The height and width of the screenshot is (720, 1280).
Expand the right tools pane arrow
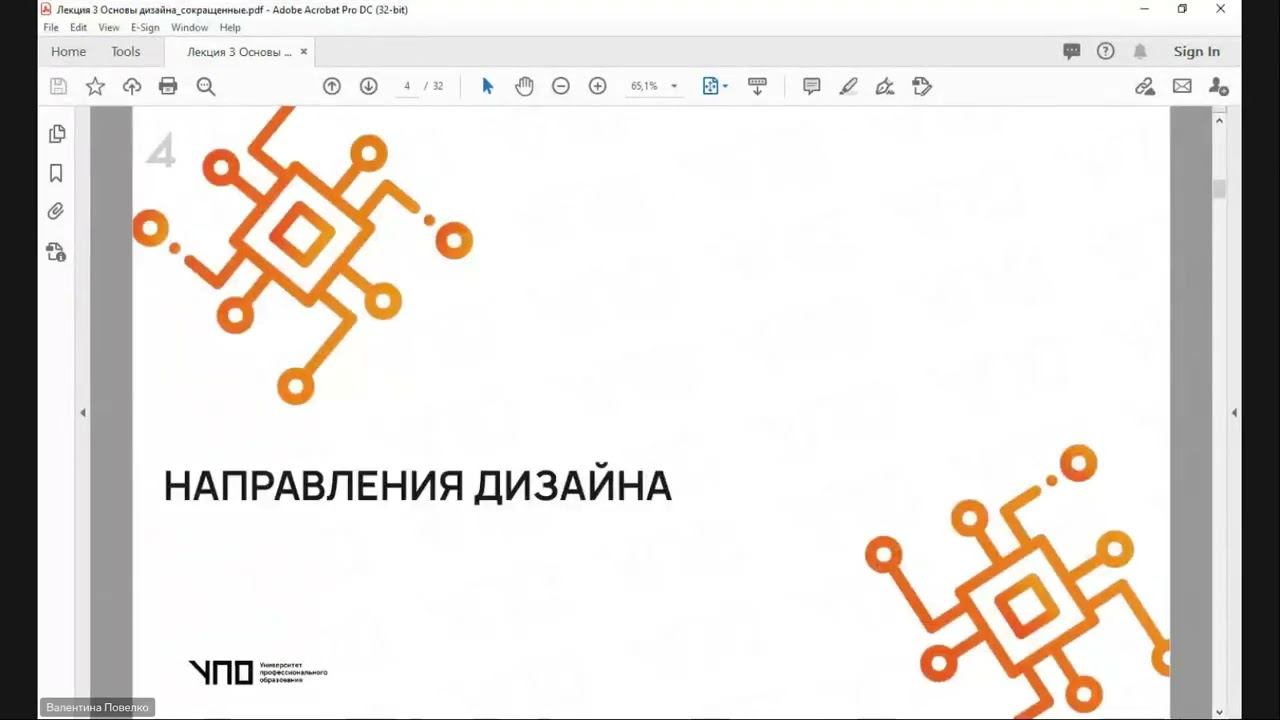pyautogui.click(x=1234, y=412)
